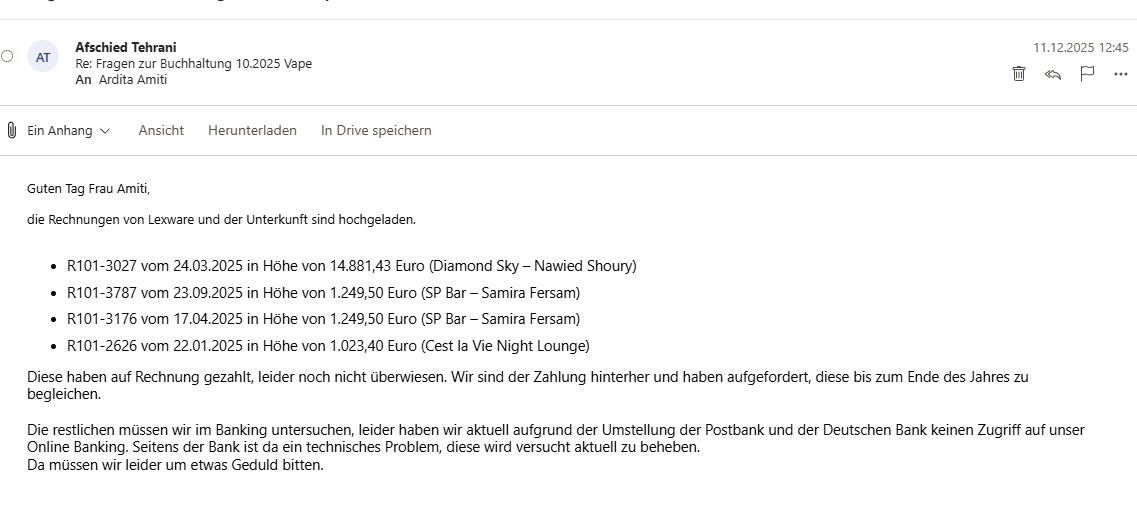The image size is (1137, 521).
Task: Open the attachment with Ansicht
Action: 161,130
